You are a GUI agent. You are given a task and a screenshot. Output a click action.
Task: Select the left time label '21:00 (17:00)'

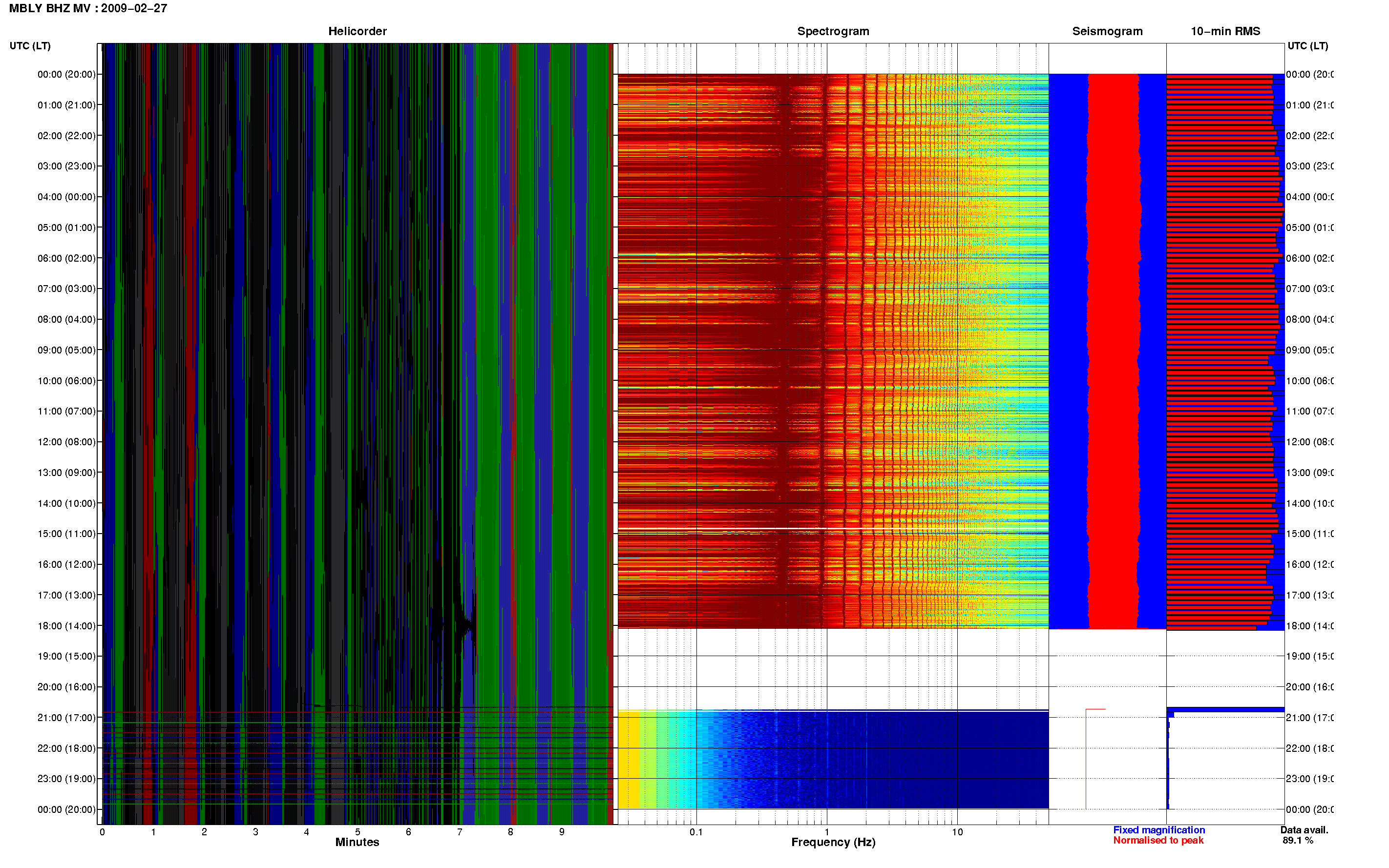(x=66, y=718)
